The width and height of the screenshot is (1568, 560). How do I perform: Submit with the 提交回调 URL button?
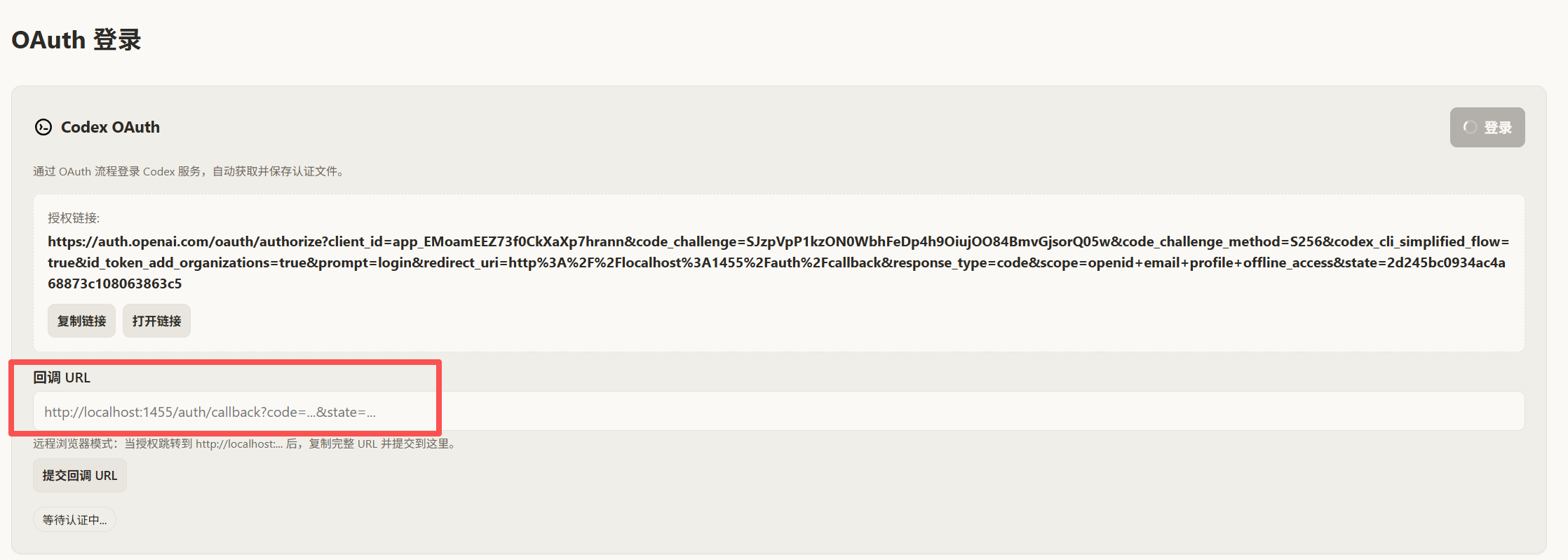tap(80, 475)
